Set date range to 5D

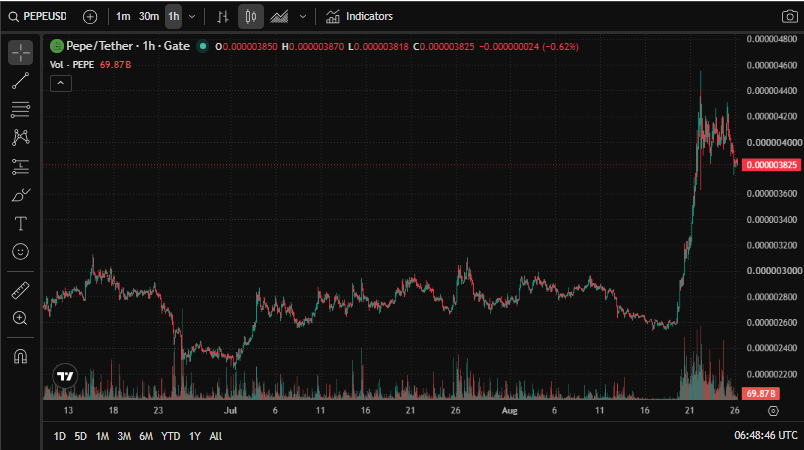point(81,436)
